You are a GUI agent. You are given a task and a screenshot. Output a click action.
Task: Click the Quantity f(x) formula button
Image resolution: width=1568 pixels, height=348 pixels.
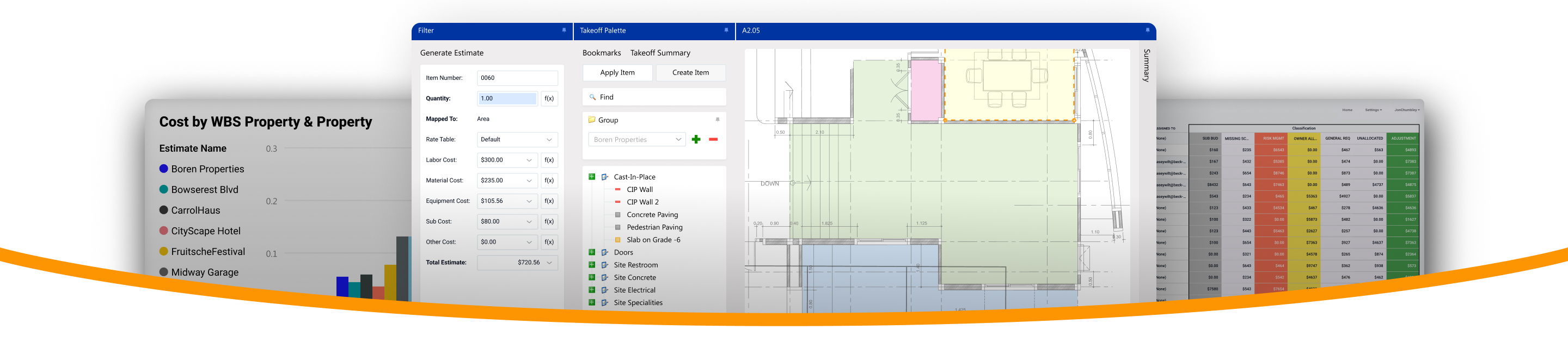(549, 98)
